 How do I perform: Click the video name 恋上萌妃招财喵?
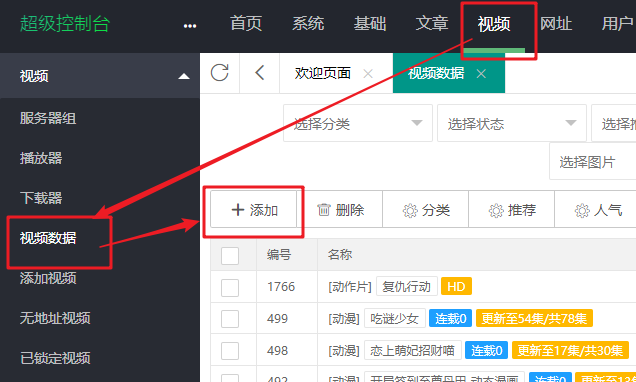[x=413, y=350]
